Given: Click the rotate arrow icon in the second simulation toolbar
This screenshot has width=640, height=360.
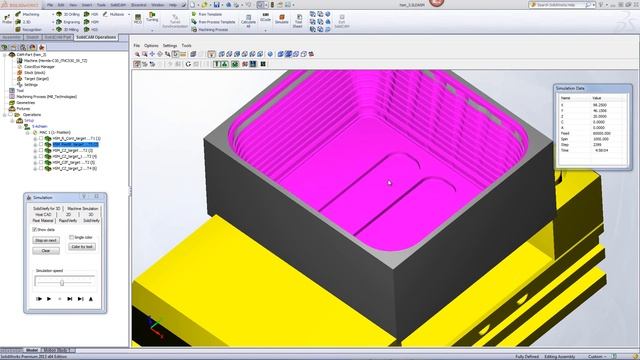Looking at the screenshot, I should click(x=188, y=64).
